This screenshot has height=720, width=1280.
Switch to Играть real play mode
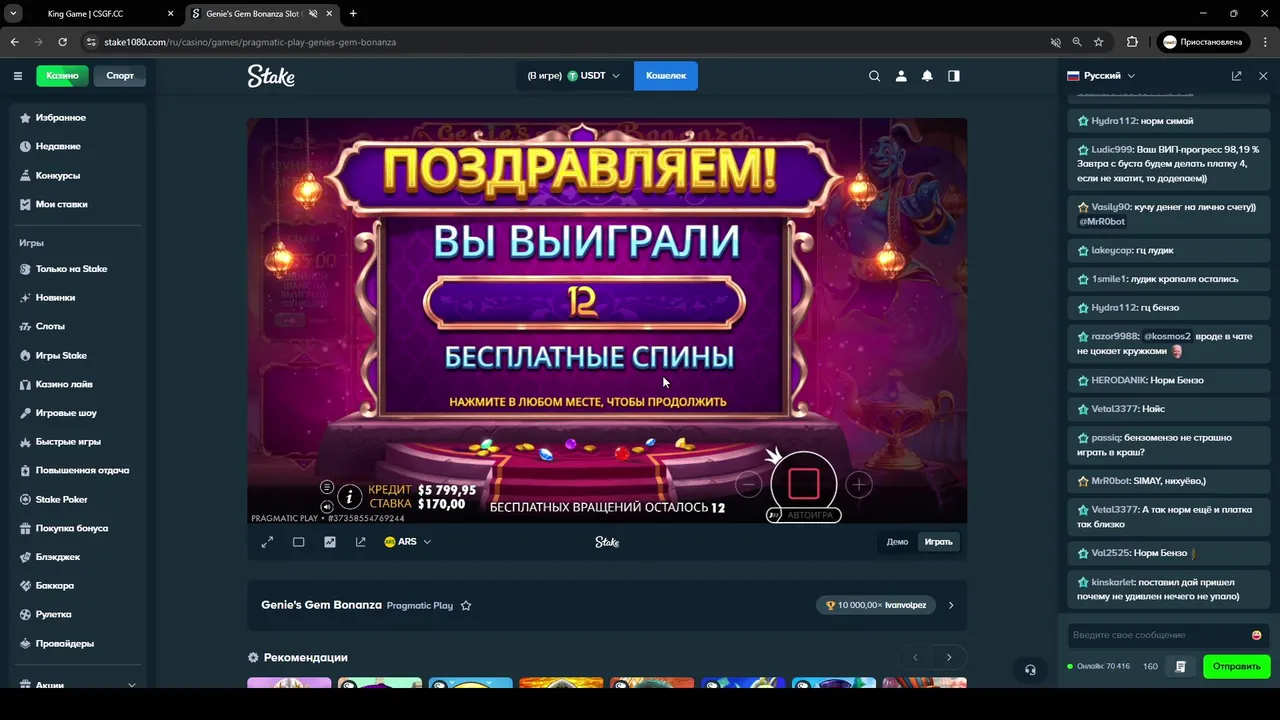pyautogui.click(x=938, y=542)
